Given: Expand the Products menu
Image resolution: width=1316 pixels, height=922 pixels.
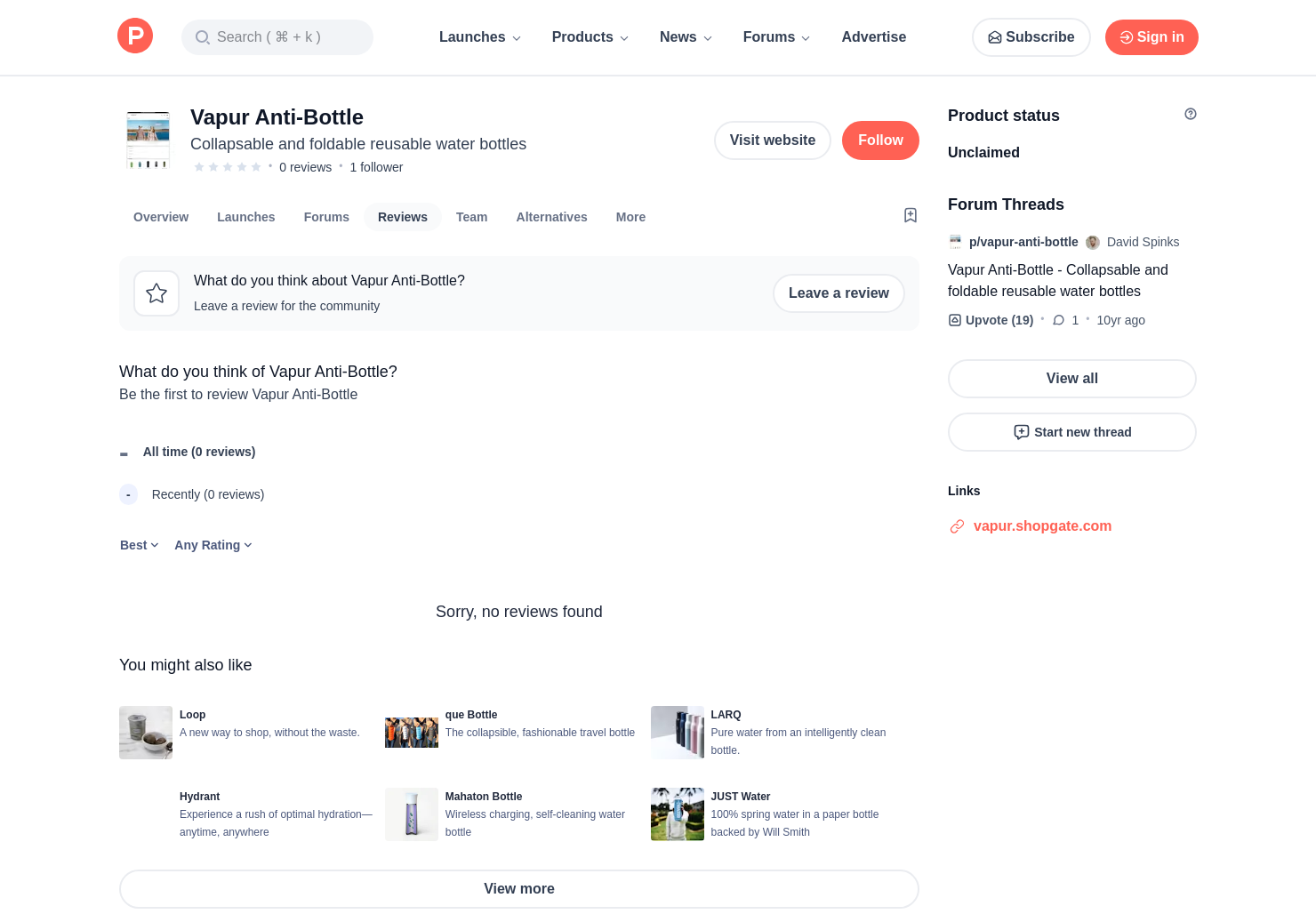Looking at the screenshot, I should (x=590, y=37).
